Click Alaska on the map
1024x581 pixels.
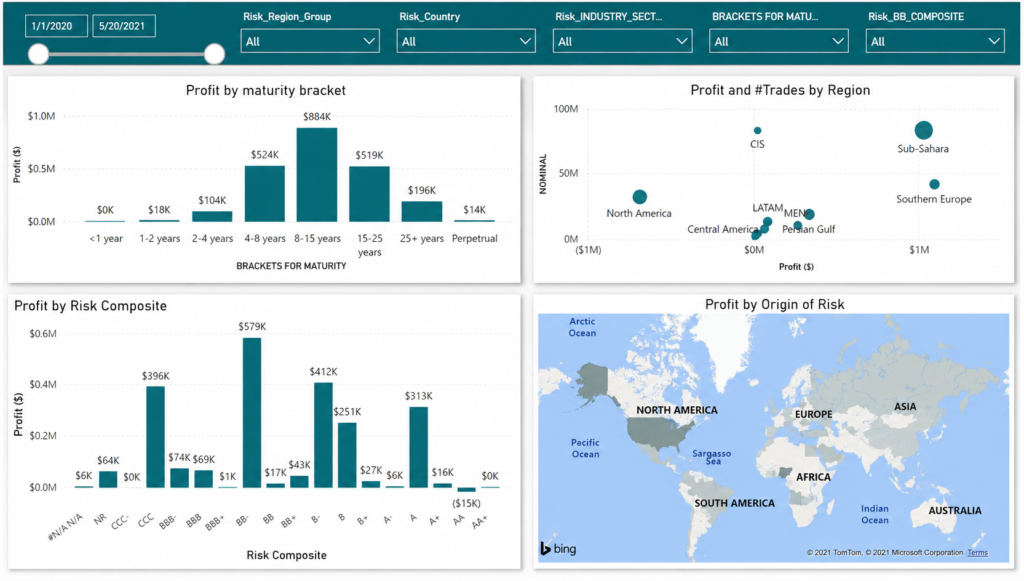(x=591, y=382)
